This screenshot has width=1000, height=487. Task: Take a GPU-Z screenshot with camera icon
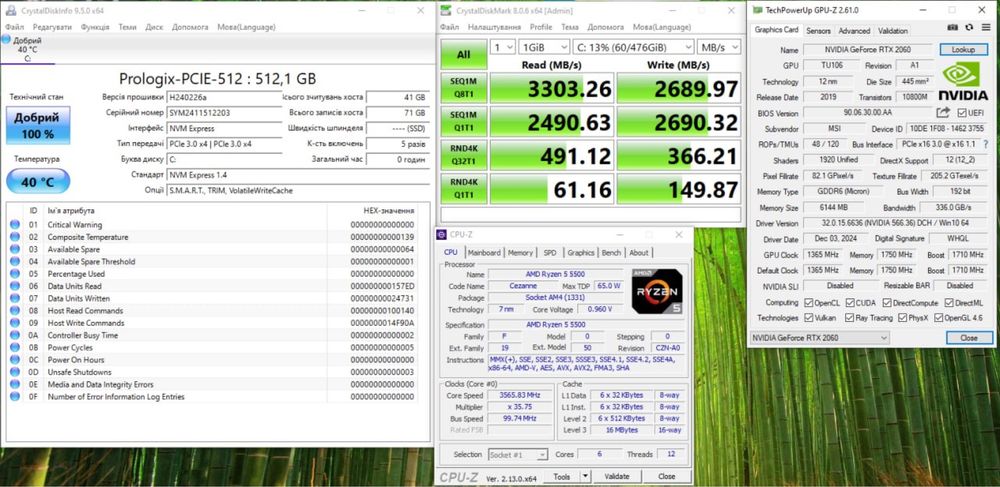(x=953, y=27)
